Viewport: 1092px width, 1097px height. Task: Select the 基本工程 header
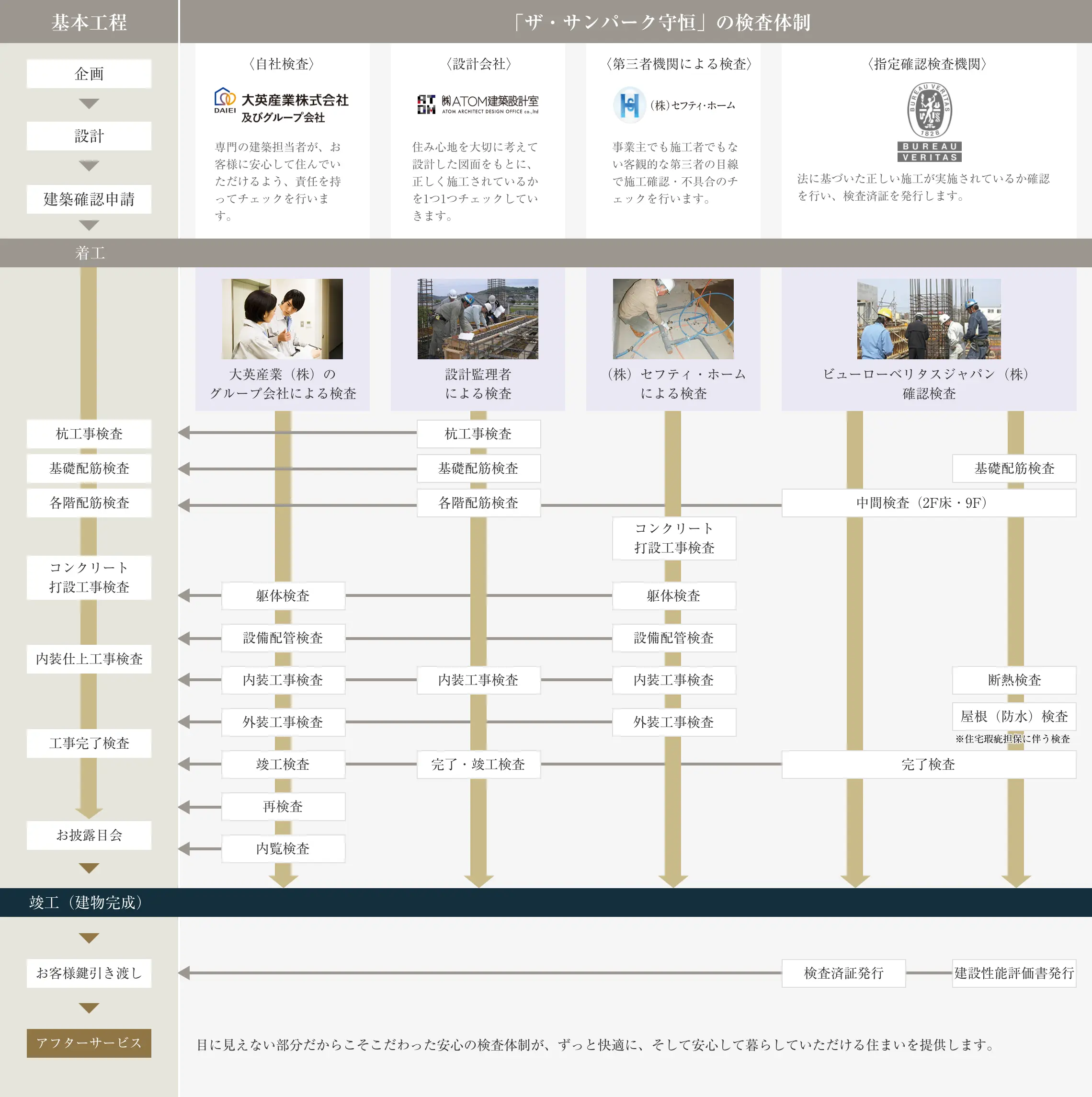pyautogui.click(x=89, y=22)
